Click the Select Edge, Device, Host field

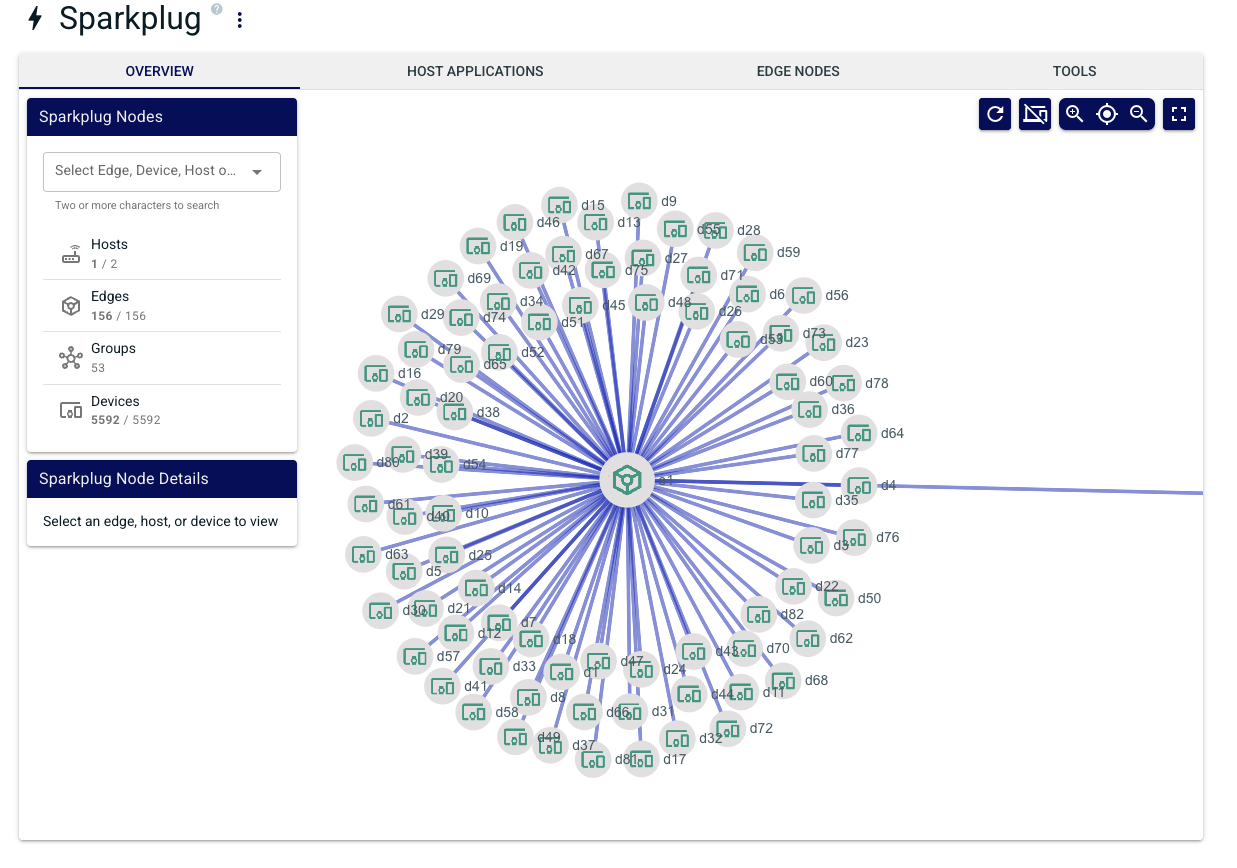coord(162,172)
